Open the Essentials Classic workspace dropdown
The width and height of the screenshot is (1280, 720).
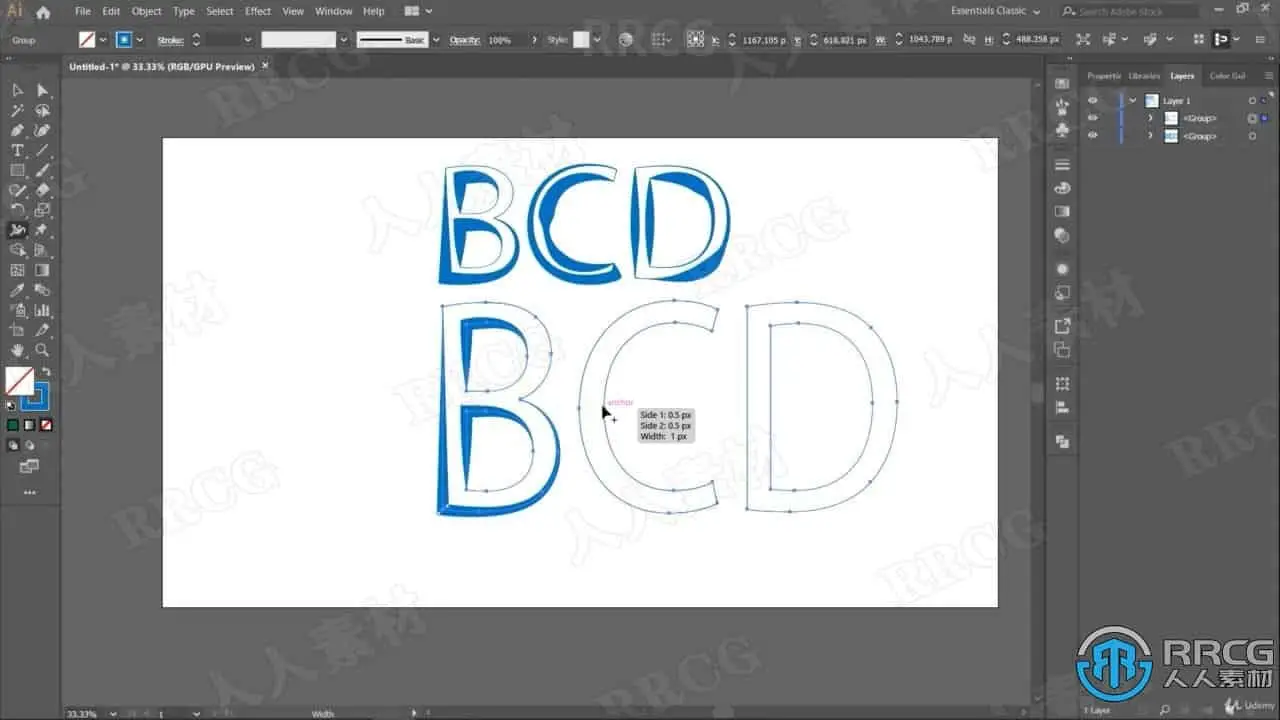(995, 11)
